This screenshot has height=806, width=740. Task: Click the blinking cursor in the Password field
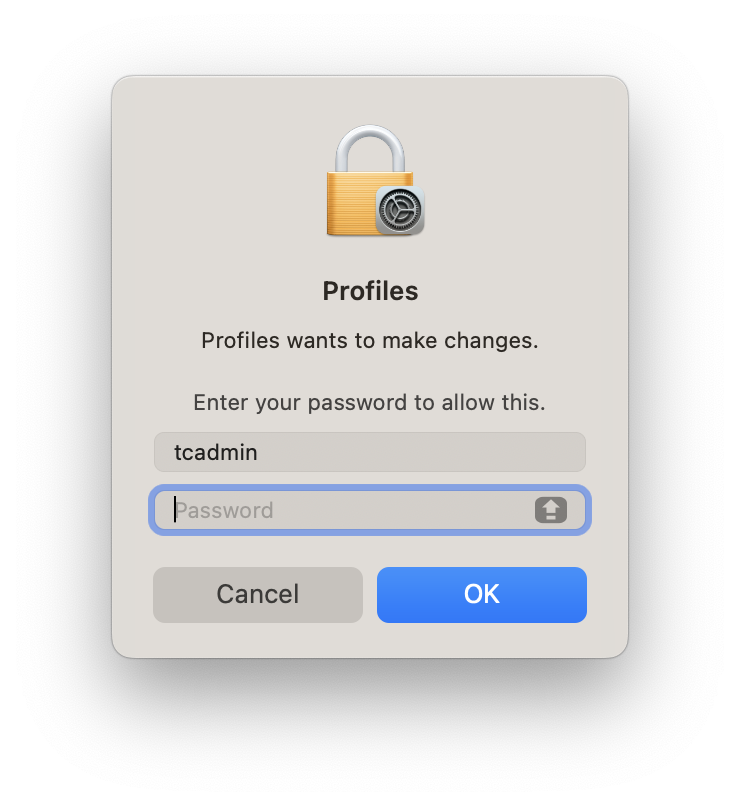click(x=175, y=509)
